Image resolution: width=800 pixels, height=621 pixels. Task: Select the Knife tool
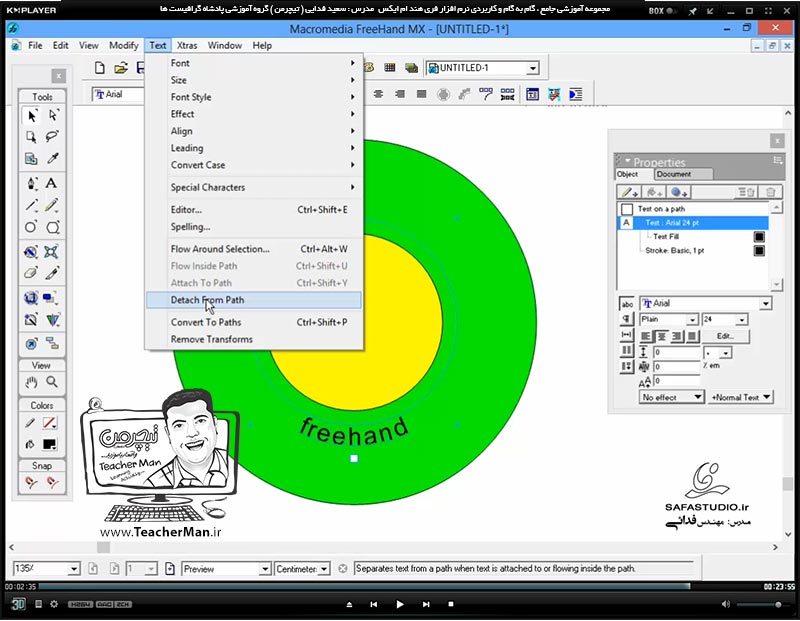point(52,273)
